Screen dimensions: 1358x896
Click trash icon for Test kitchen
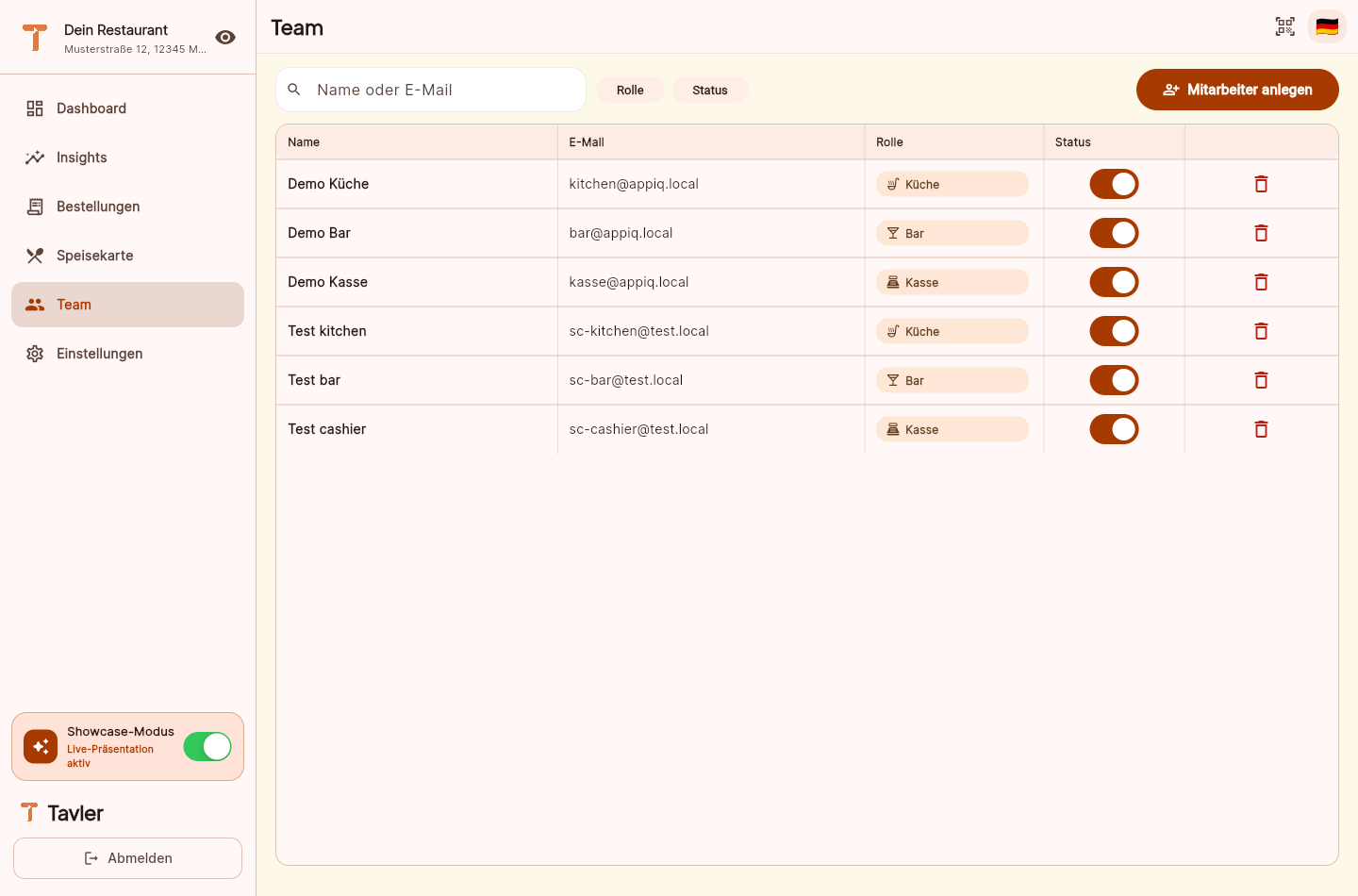[x=1261, y=331]
